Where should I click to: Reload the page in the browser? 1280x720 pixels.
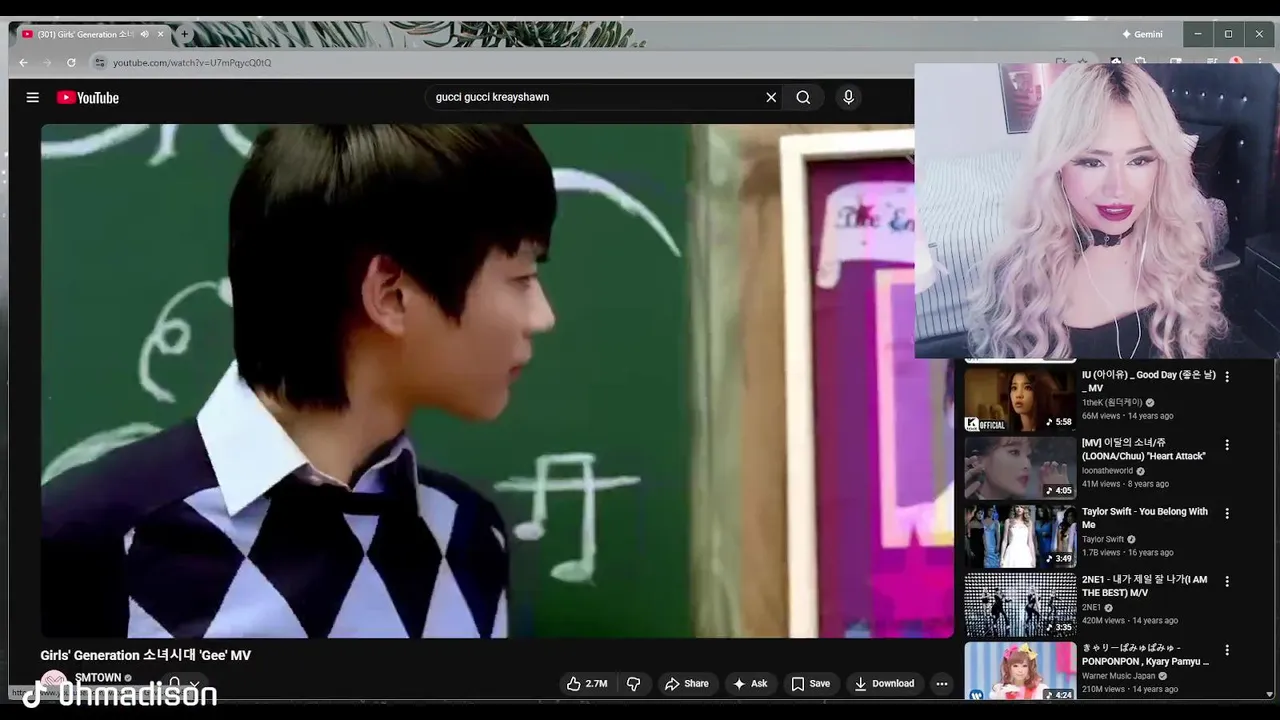(x=71, y=62)
